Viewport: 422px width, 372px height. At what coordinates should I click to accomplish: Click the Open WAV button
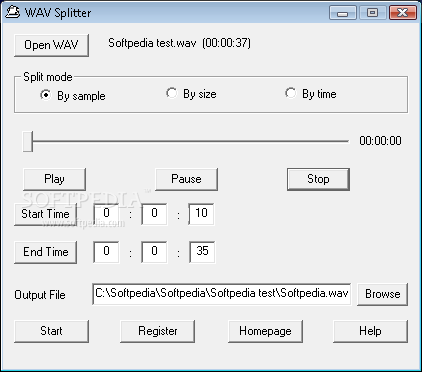coord(51,45)
